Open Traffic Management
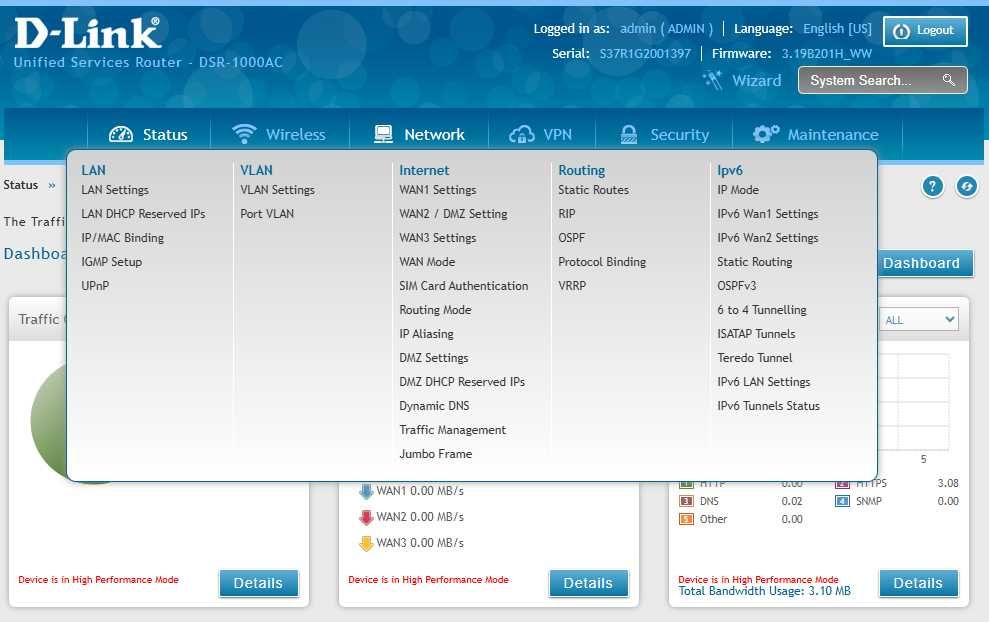The image size is (989, 622). [x=452, y=430]
